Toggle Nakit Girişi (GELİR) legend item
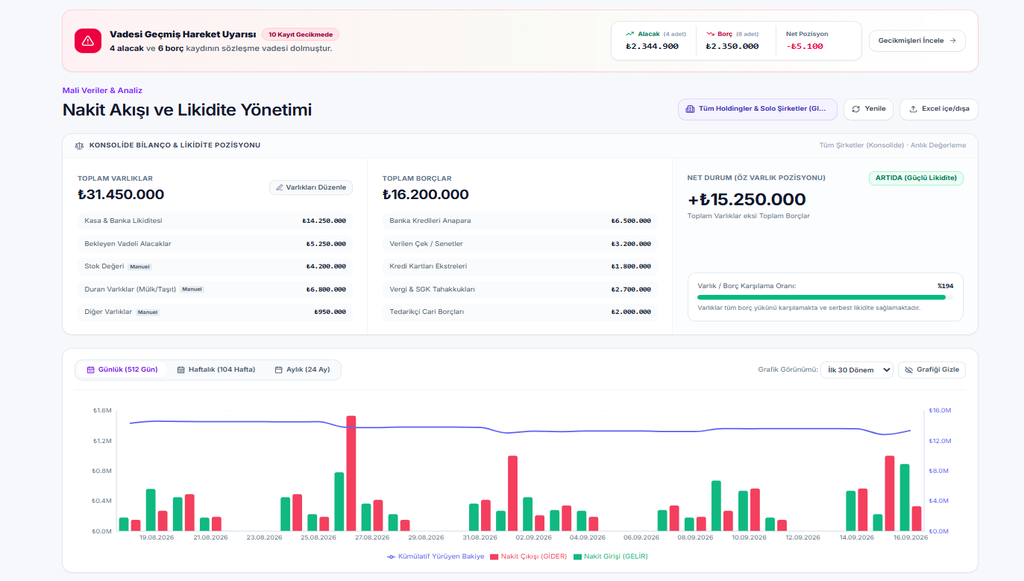This screenshot has width=1024, height=581. pos(611,556)
